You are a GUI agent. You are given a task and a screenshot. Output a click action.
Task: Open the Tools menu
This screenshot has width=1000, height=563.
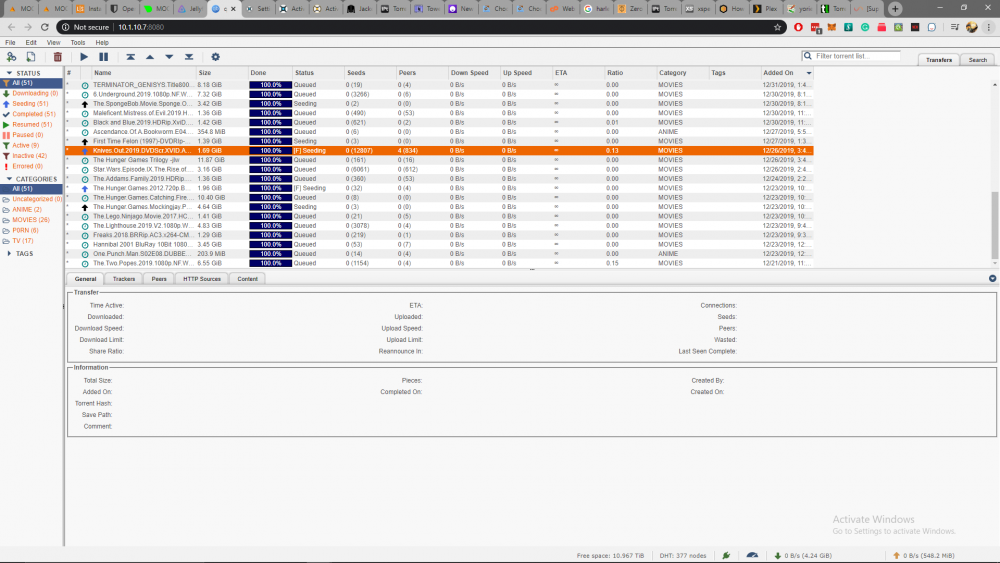coord(78,43)
